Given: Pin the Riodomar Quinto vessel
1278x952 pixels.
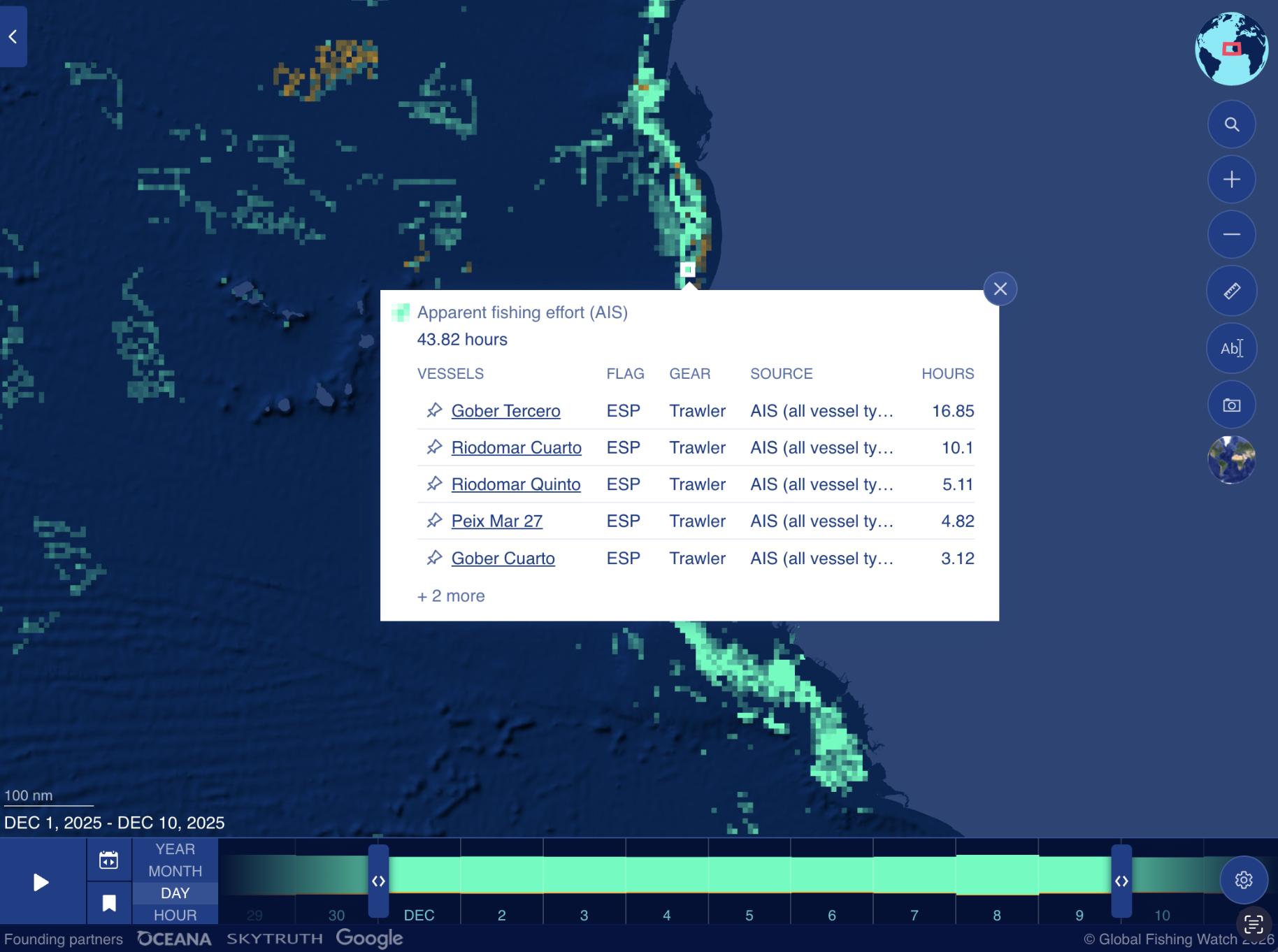Looking at the screenshot, I should [x=434, y=484].
